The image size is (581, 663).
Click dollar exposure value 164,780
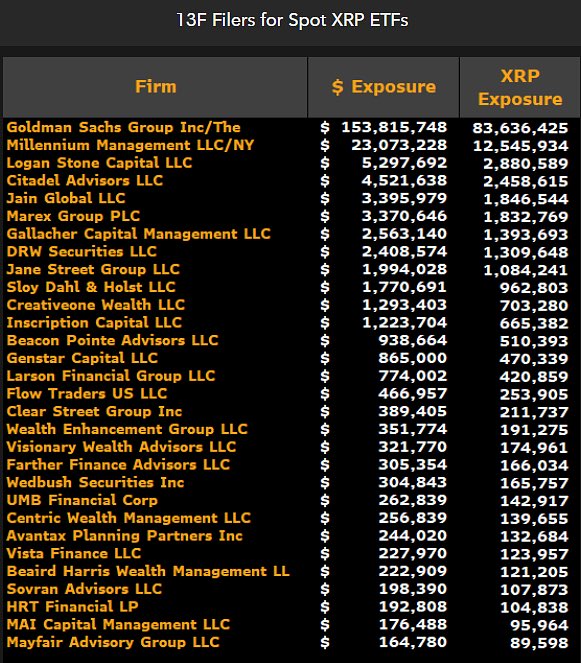pyautogui.click(x=413, y=642)
